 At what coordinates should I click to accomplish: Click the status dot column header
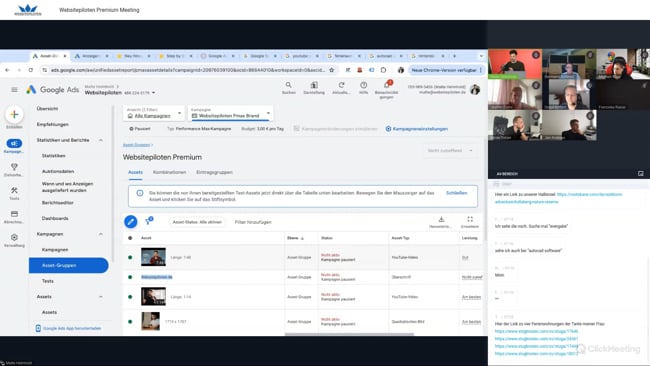130,238
